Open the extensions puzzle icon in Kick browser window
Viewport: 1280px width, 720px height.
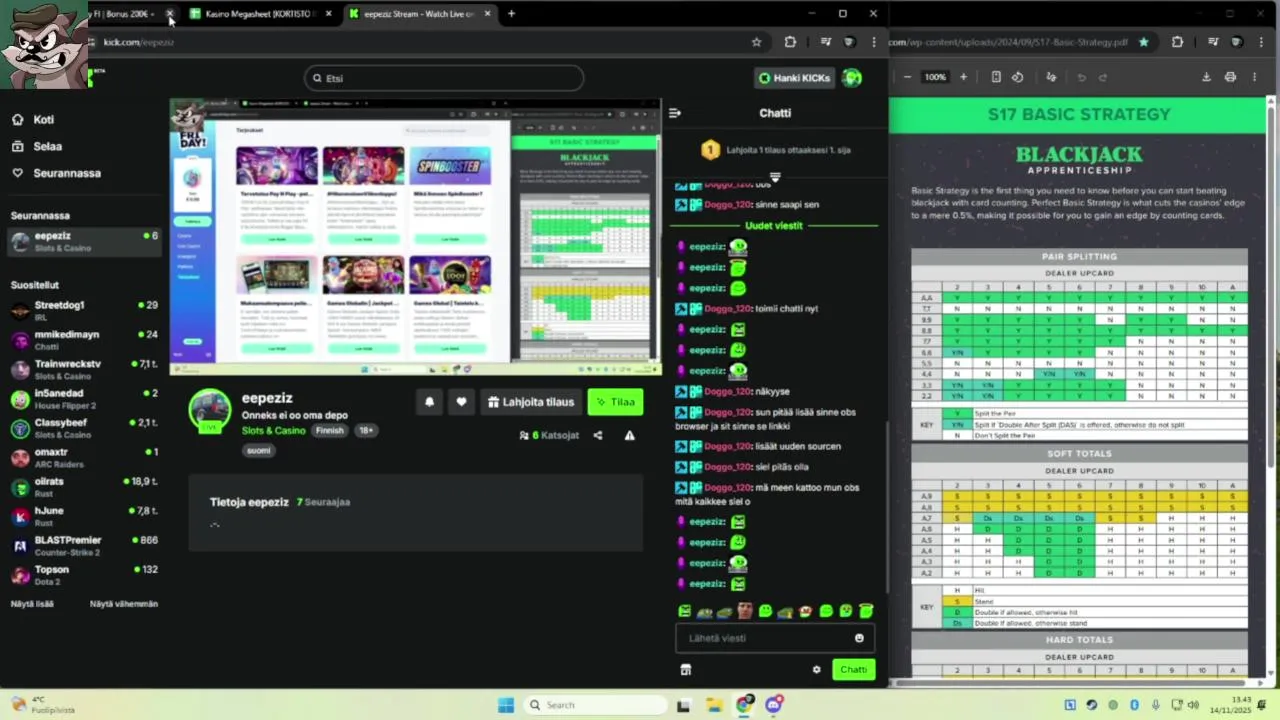tap(790, 42)
